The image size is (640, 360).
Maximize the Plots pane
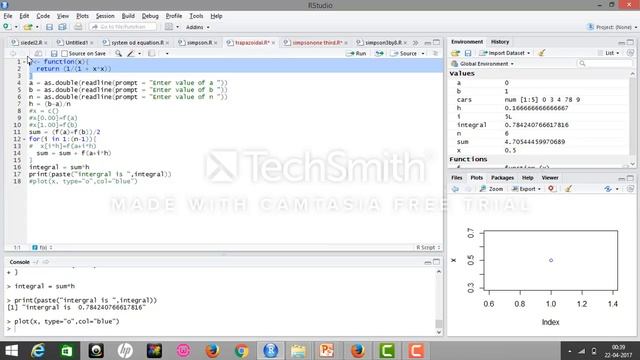click(x=630, y=178)
